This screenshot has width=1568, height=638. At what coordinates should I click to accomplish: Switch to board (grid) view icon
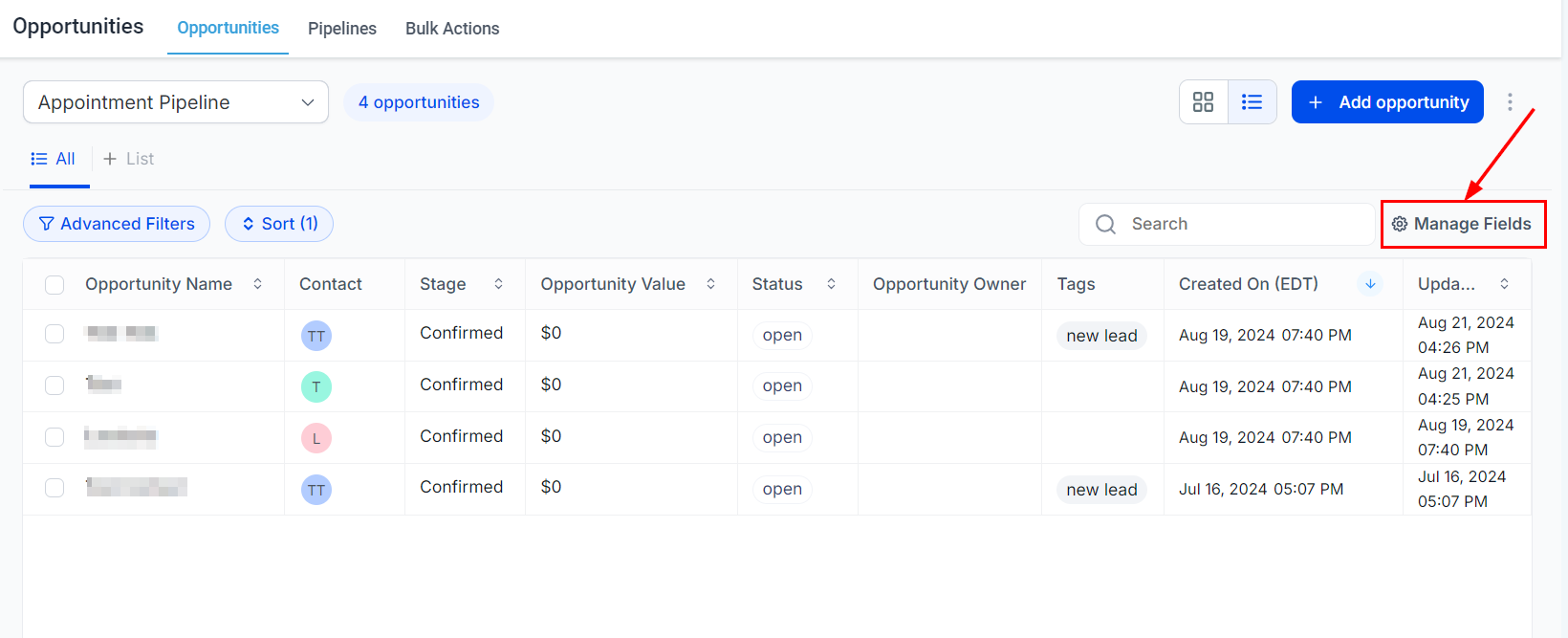(1203, 101)
